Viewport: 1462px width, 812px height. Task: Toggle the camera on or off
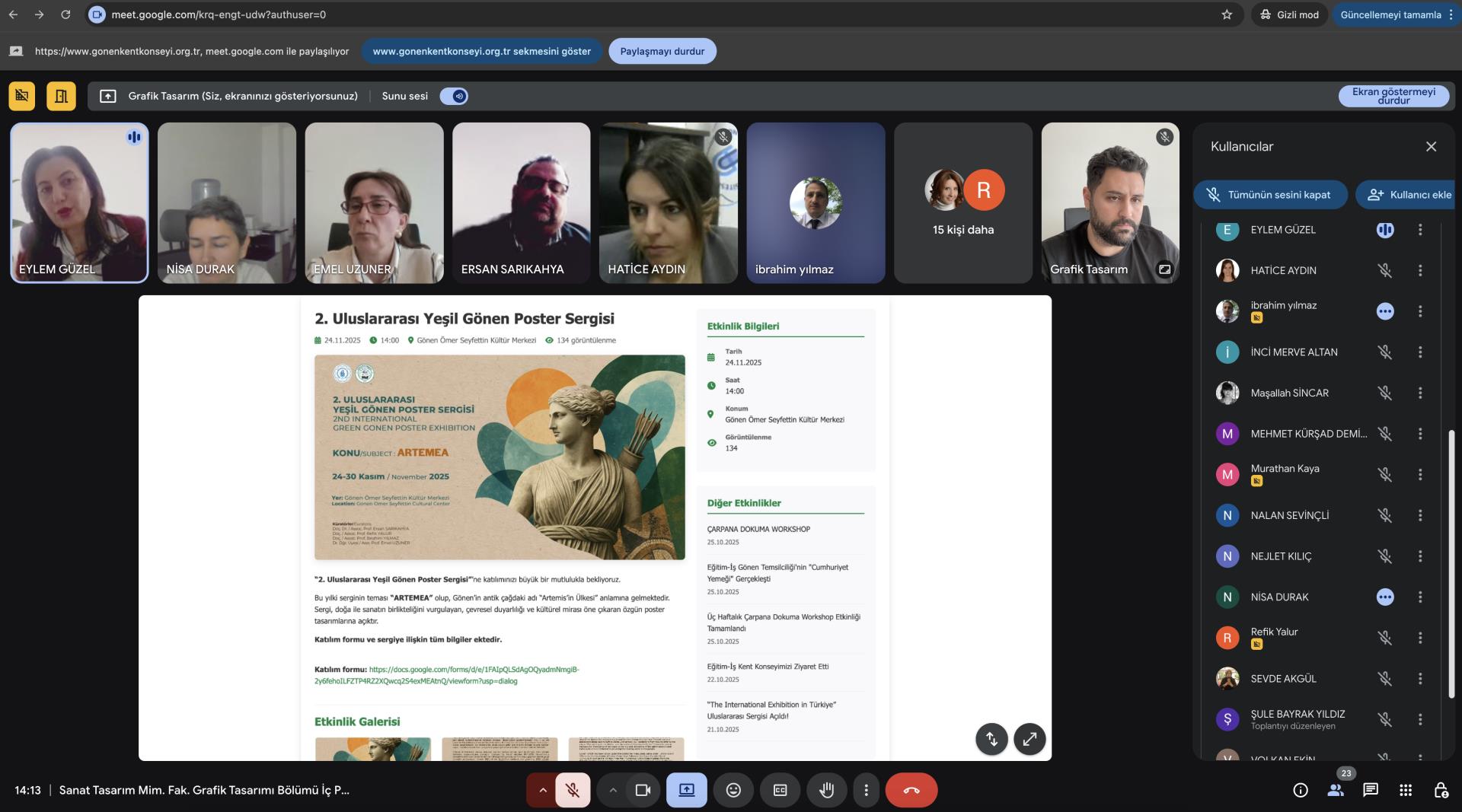pyautogui.click(x=643, y=790)
